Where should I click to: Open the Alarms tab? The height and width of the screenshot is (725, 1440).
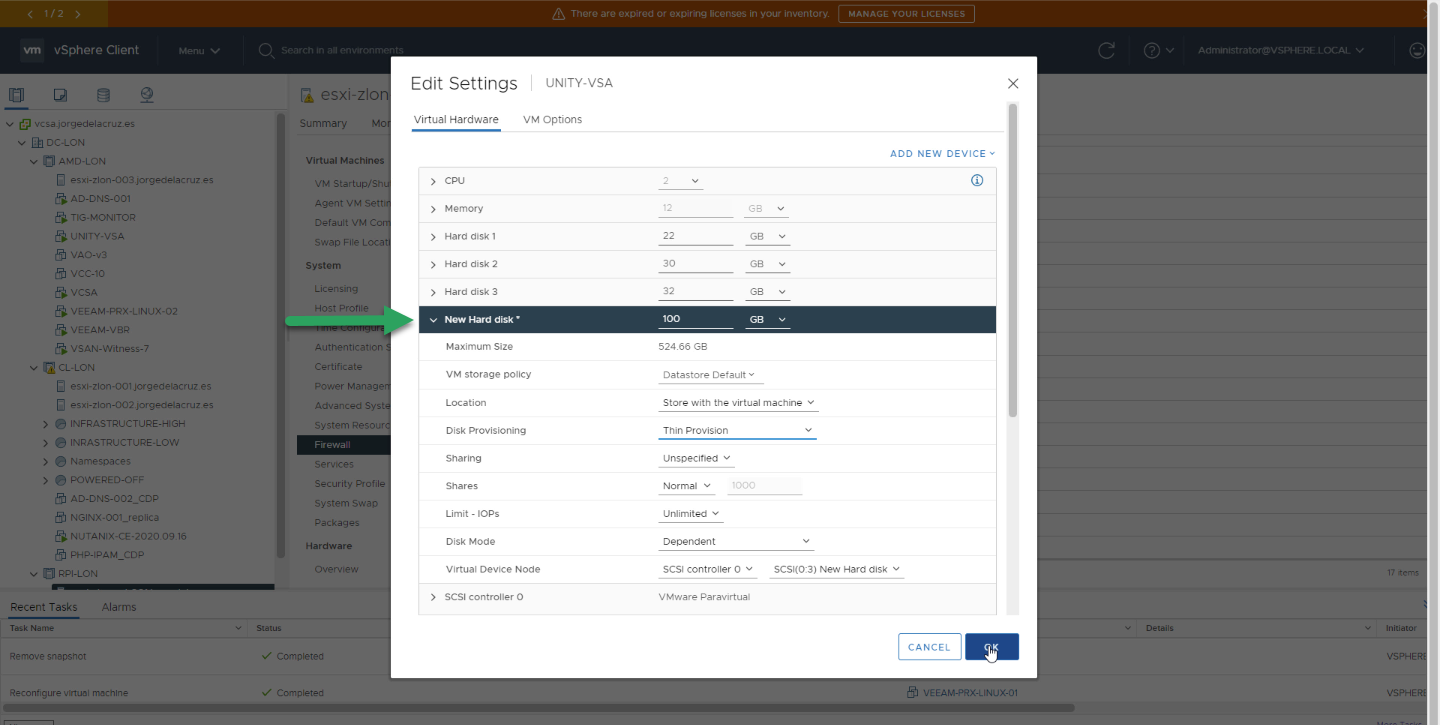[119, 607]
